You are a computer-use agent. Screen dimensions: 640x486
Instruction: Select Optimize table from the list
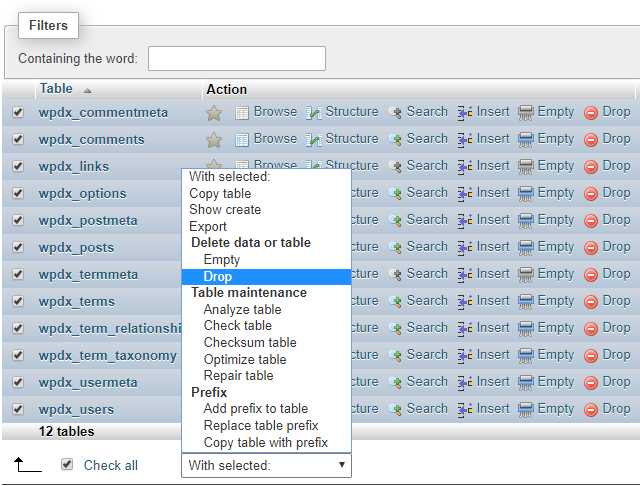[x=244, y=359]
